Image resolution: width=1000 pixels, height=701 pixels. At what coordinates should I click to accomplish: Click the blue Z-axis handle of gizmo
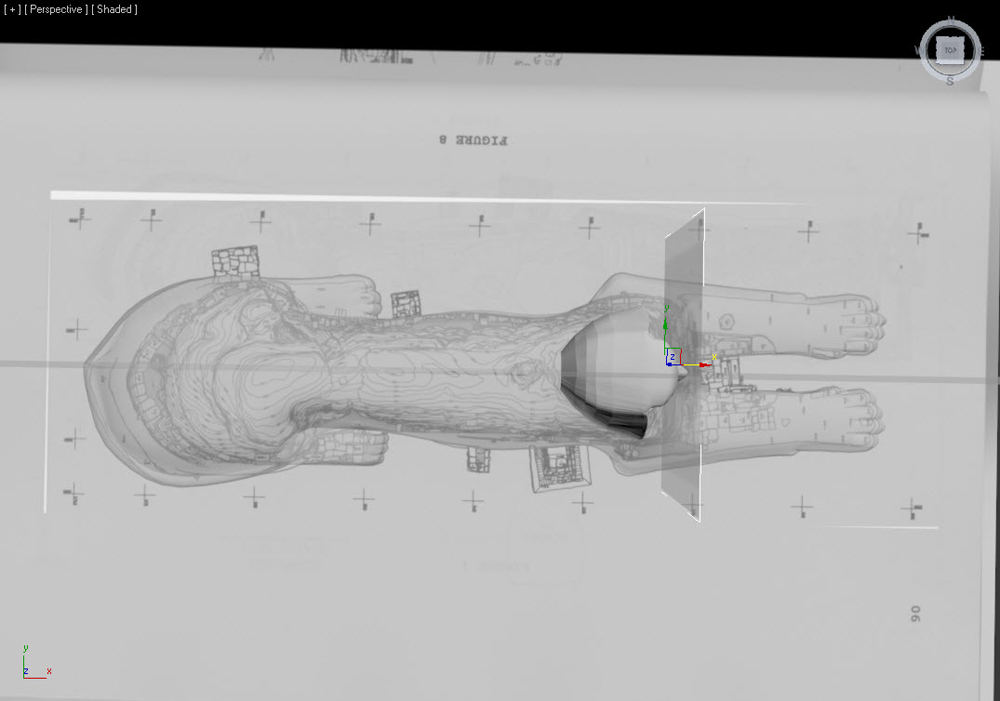(x=669, y=364)
